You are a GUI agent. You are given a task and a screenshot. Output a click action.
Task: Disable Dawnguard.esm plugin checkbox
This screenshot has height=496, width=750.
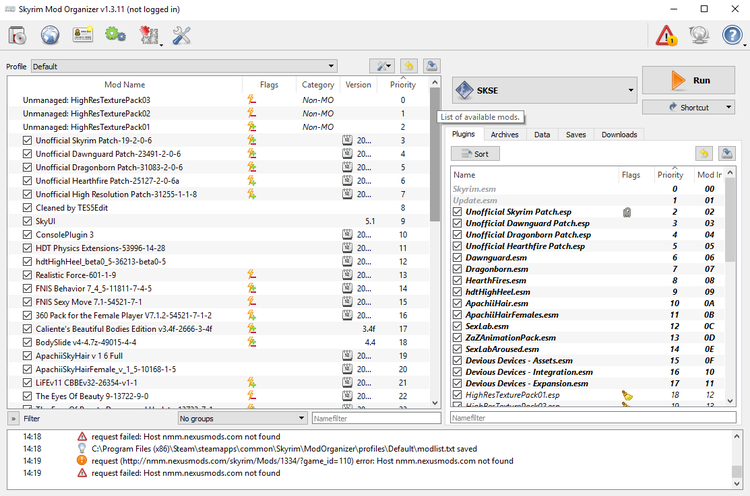(x=457, y=257)
